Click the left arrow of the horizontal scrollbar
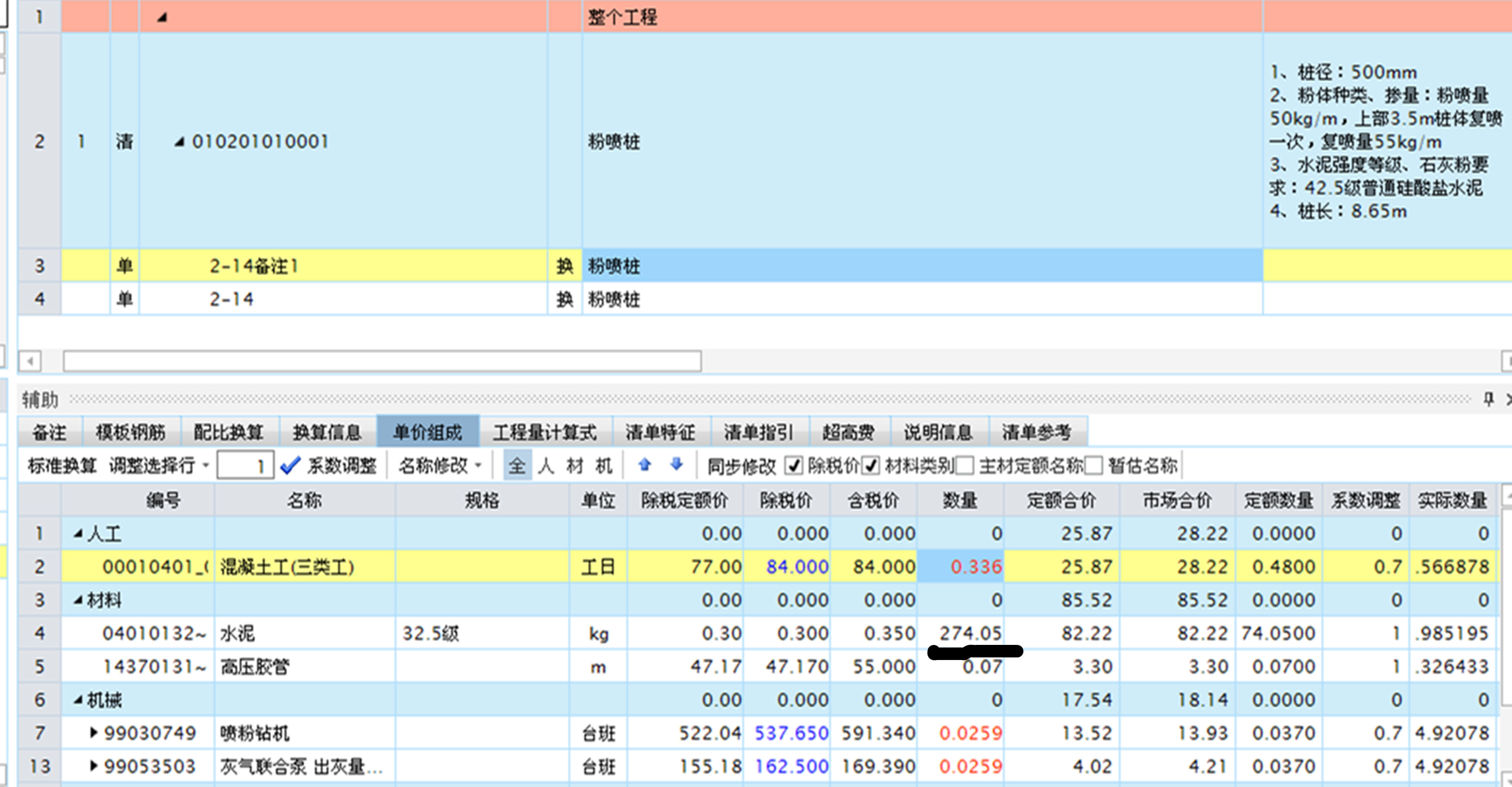The image size is (1512, 787). (29, 362)
